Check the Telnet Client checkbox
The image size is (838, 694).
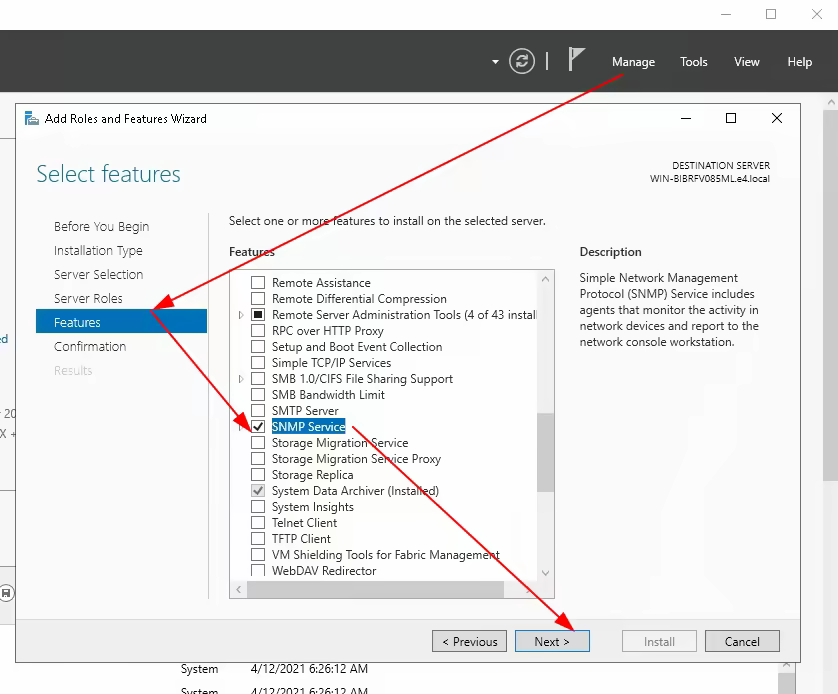[258, 523]
